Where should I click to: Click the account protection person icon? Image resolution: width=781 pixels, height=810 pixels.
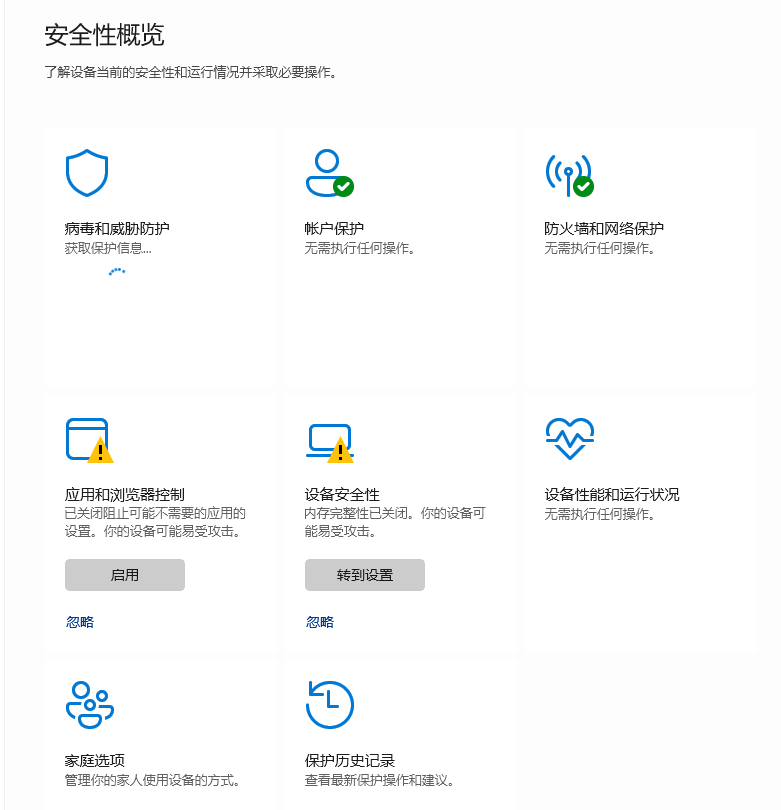pos(330,173)
